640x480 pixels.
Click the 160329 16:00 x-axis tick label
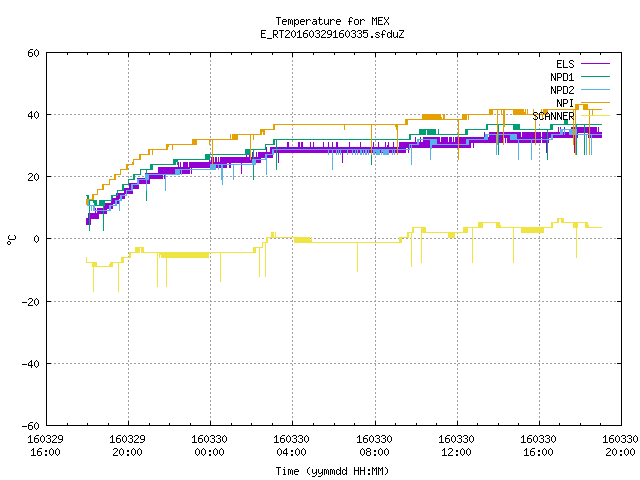(x=45, y=446)
